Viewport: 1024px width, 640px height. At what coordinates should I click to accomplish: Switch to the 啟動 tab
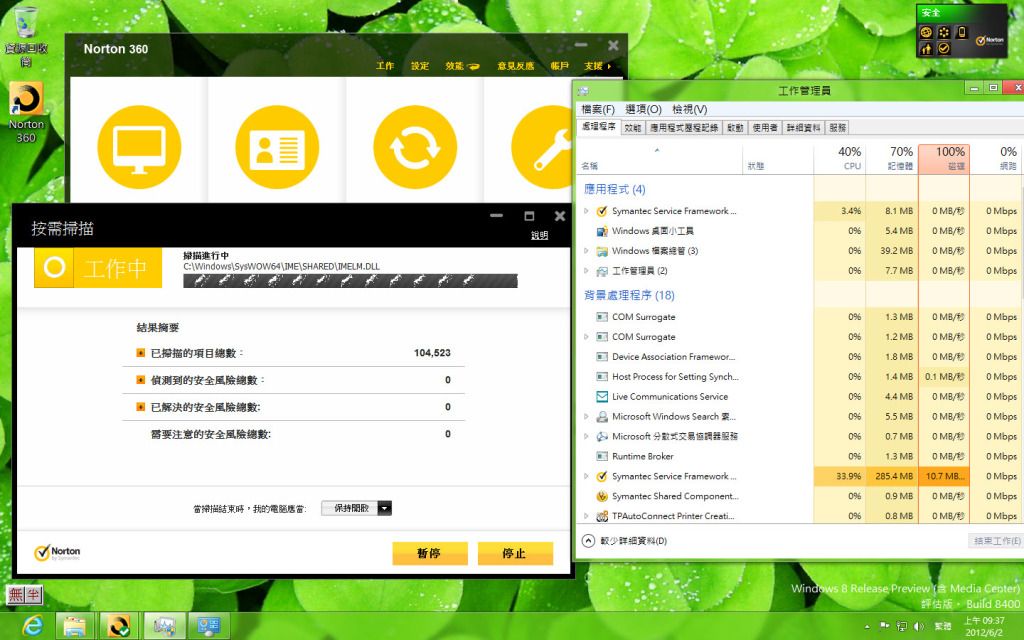click(x=735, y=128)
